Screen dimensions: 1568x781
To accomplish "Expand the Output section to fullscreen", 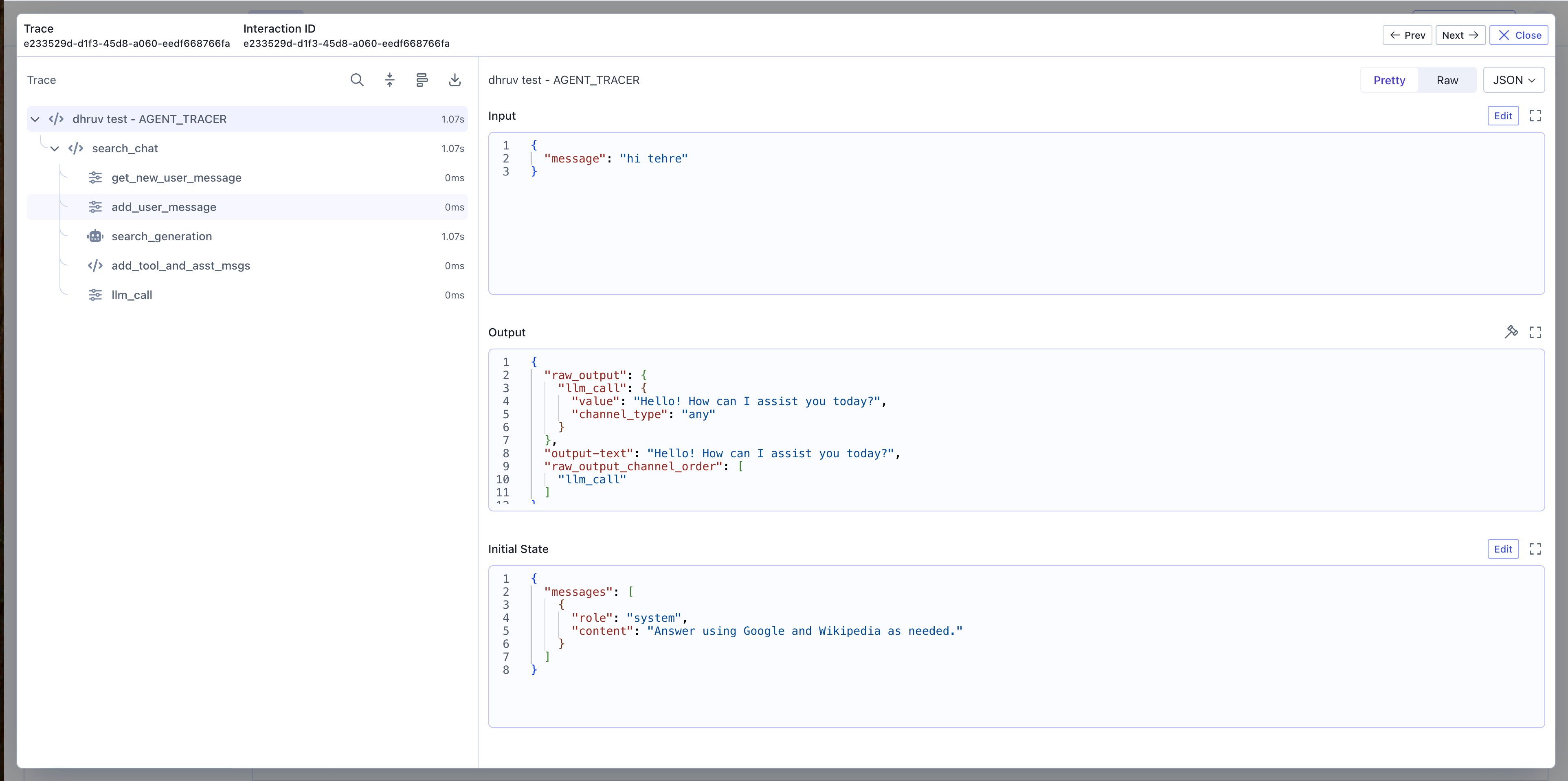I will point(1535,332).
